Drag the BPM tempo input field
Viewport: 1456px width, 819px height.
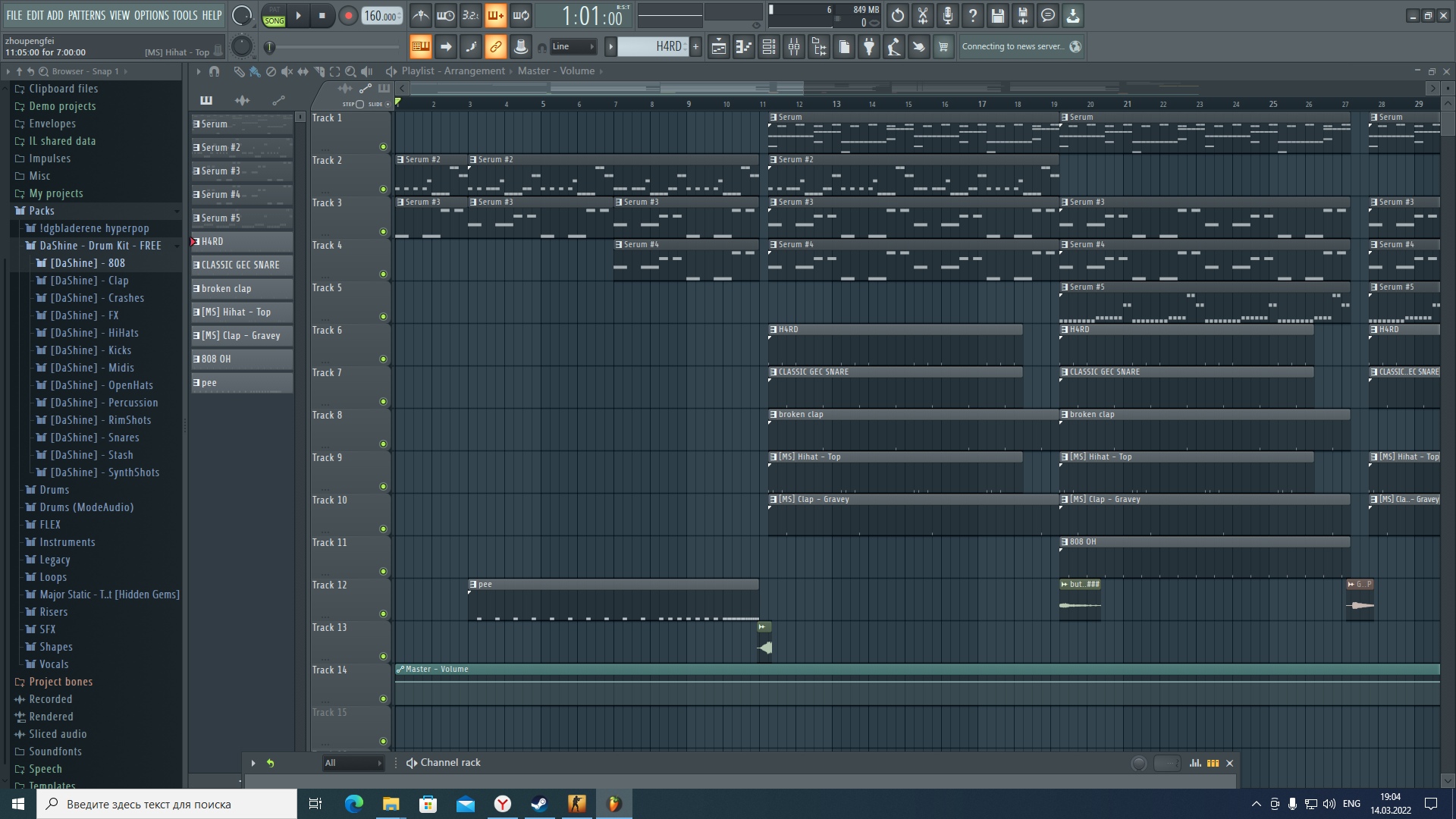click(380, 15)
